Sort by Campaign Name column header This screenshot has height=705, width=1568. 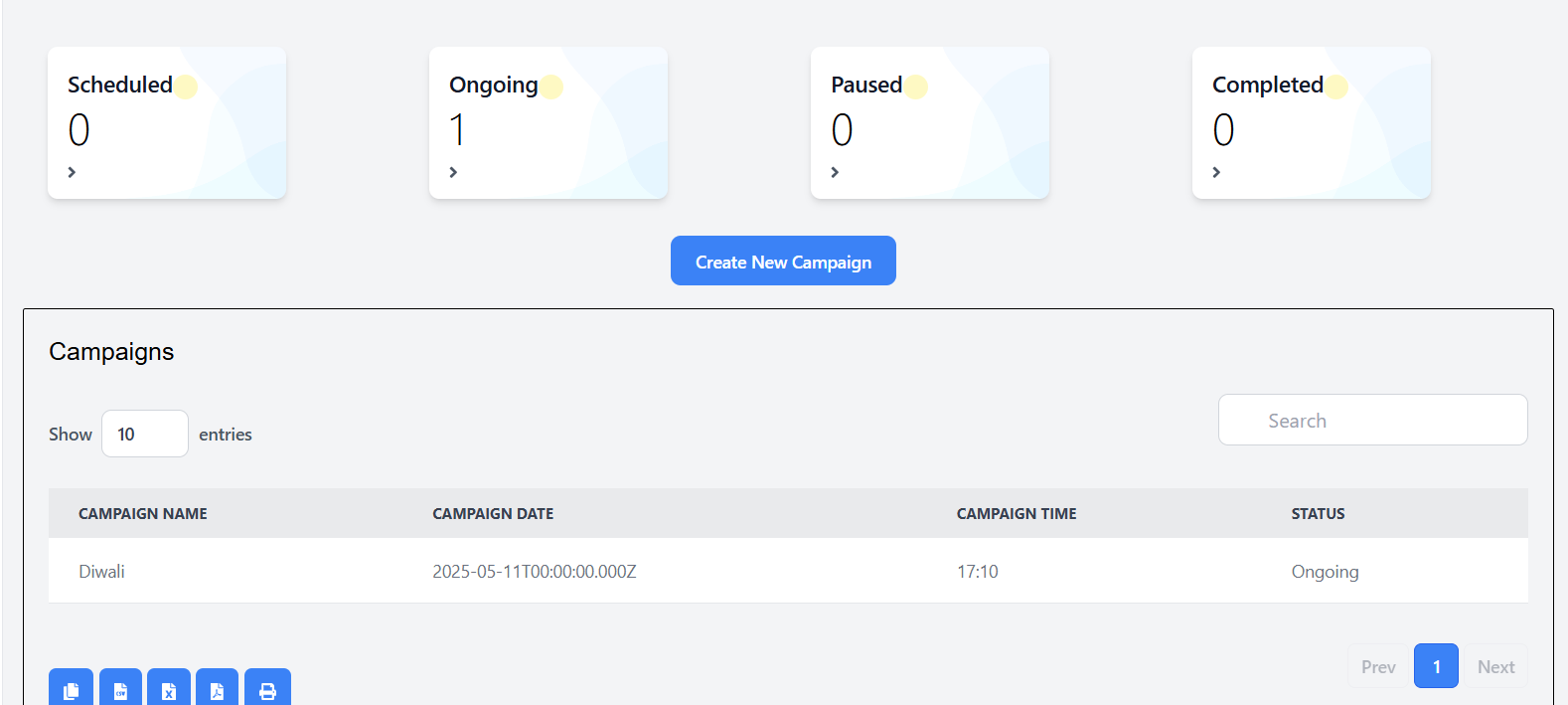point(143,514)
